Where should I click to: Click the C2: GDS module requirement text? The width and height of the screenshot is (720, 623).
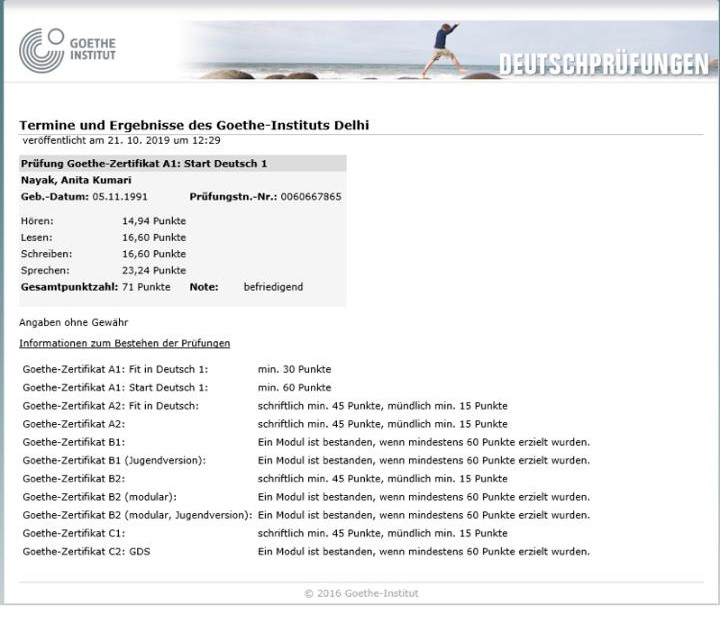point(424,551)
